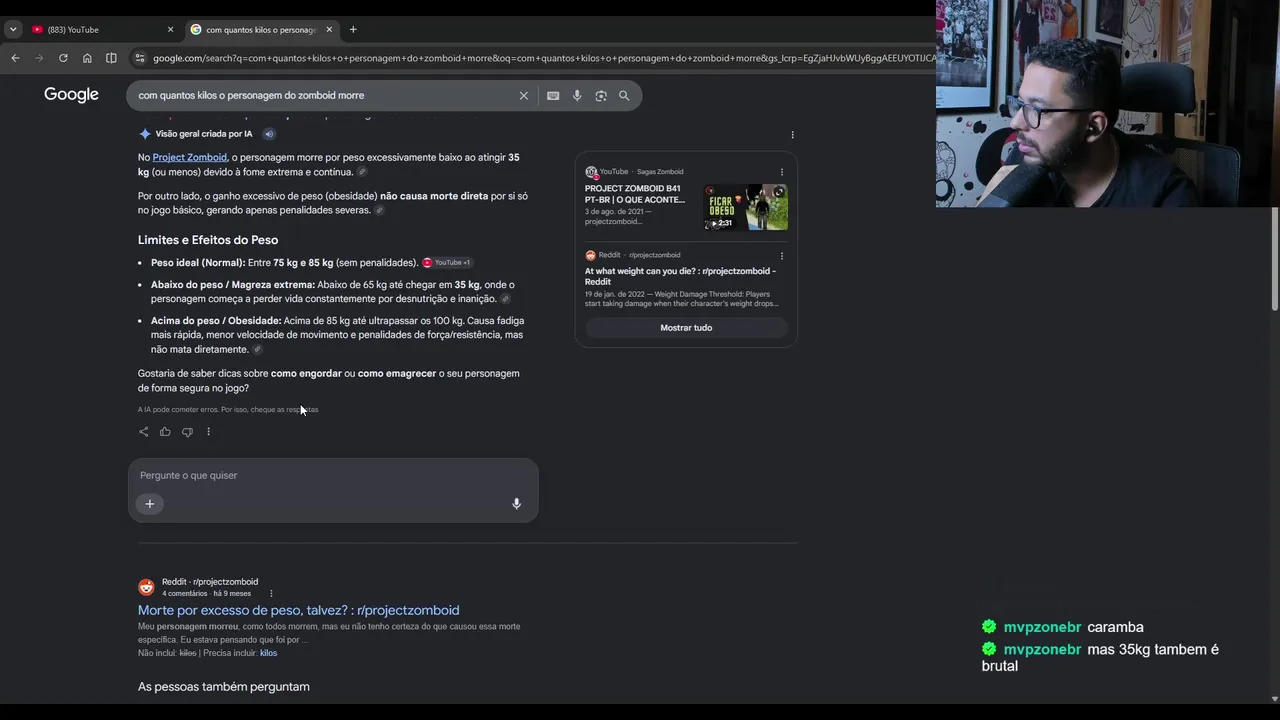Image resolution: width=1280 pixels, height=720 pixels.
Task: Click the 'Limites e Efeitos do Peso' heading
Action: coord(208,240)
